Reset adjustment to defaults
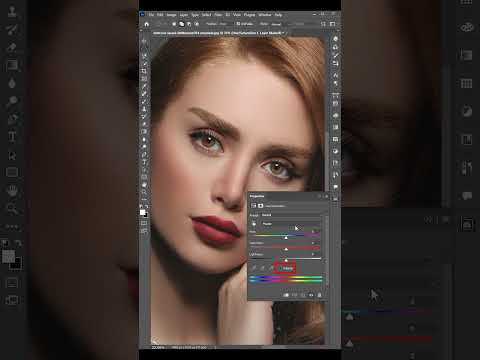The height and width of the screenshot is (360, 480). click(303, 295)
